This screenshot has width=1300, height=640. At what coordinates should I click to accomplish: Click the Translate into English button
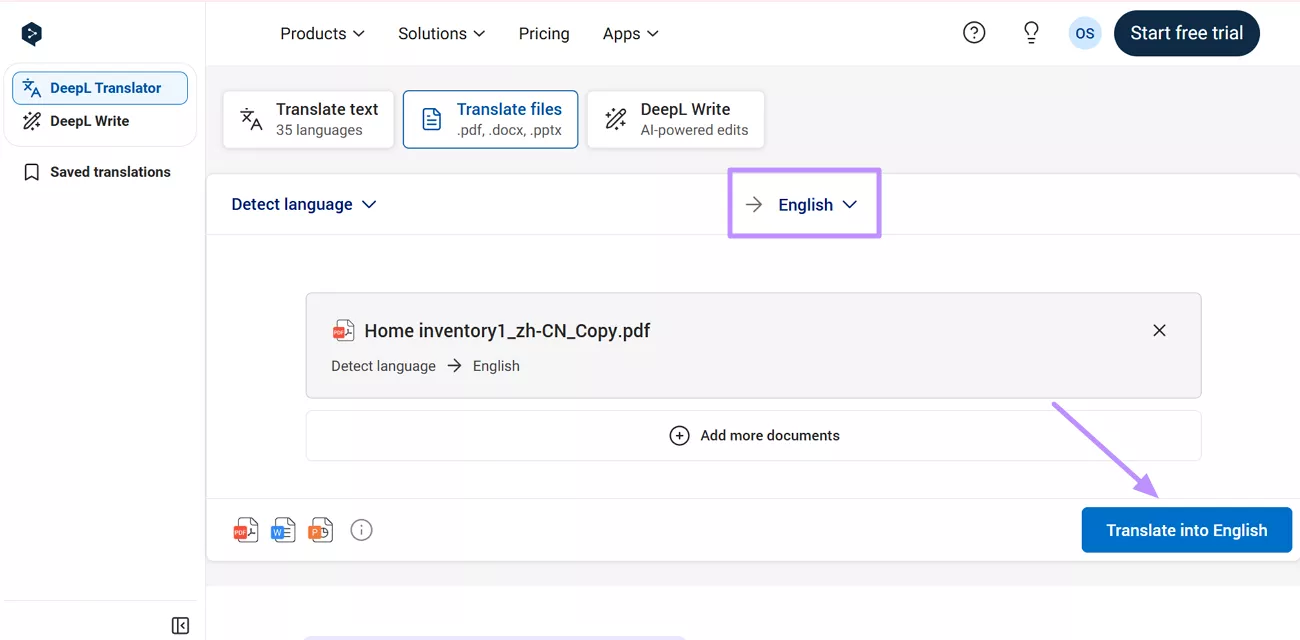pyautogui.click(x=1186, y=530)
